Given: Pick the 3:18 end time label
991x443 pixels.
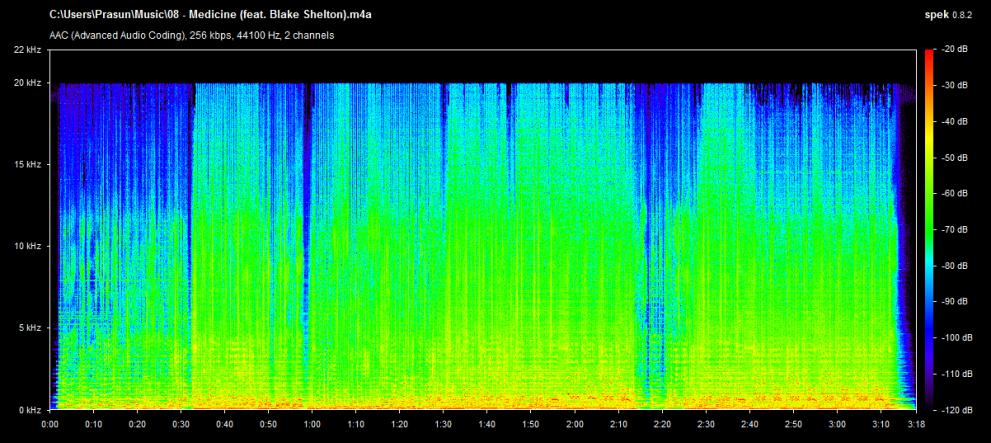Looking at the screenshot, I should (914, 424).
